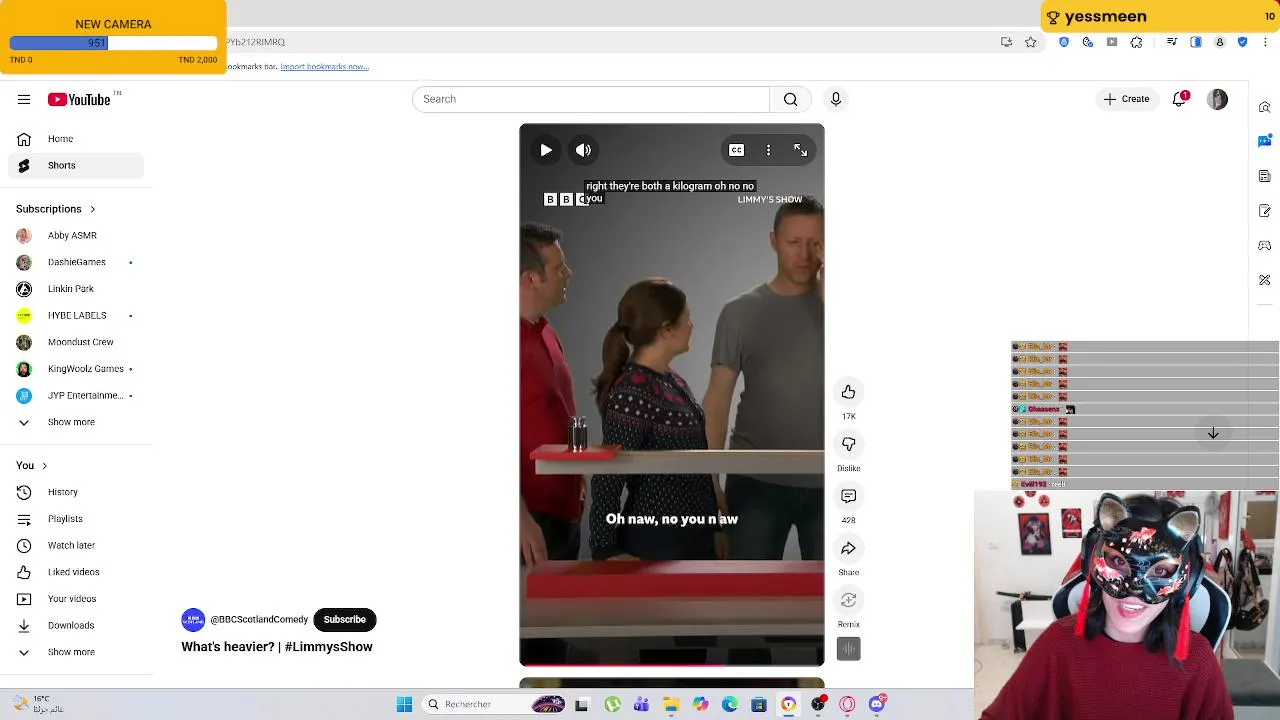1280x720 pixels.
Task: Open the browser extensions puzzle icon
Action: [x=1136, y=42]
